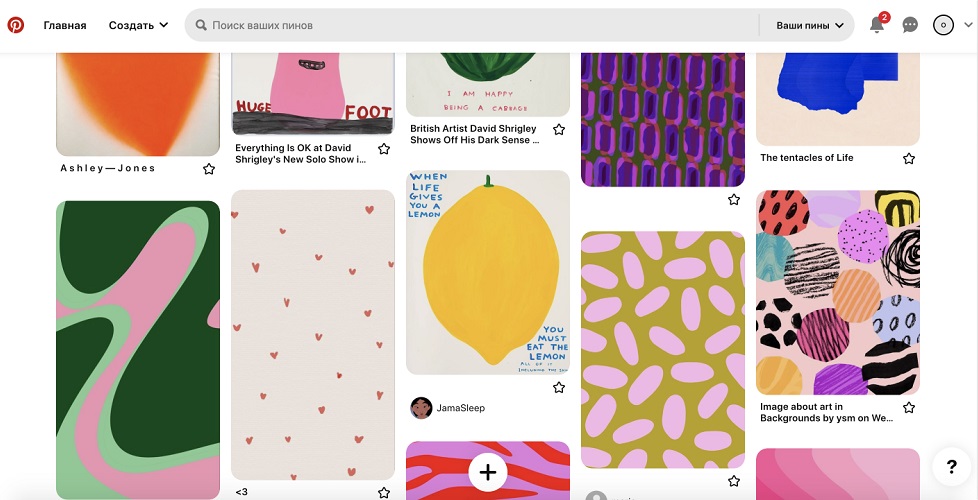Open the green and pink wavy pin
The height and width of the screenshot is (500, 978).
(x=138, y=349)
